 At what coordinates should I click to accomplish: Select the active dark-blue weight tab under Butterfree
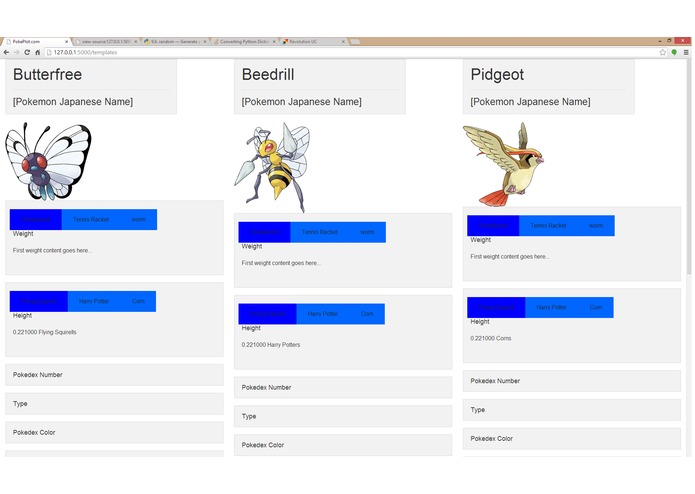click(x=35, y=220)
